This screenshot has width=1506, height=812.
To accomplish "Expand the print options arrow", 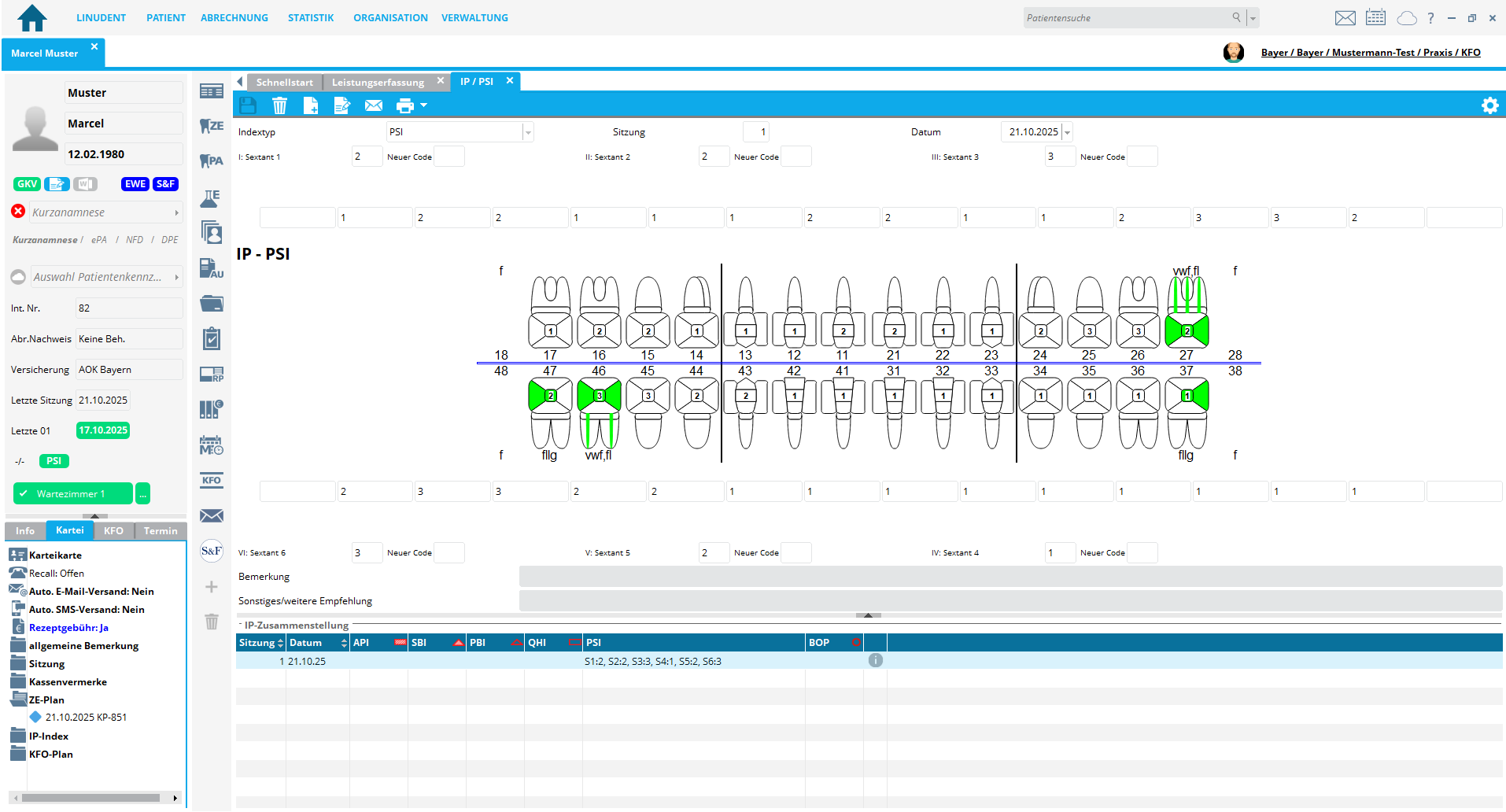I will click(x=424, y=105).
